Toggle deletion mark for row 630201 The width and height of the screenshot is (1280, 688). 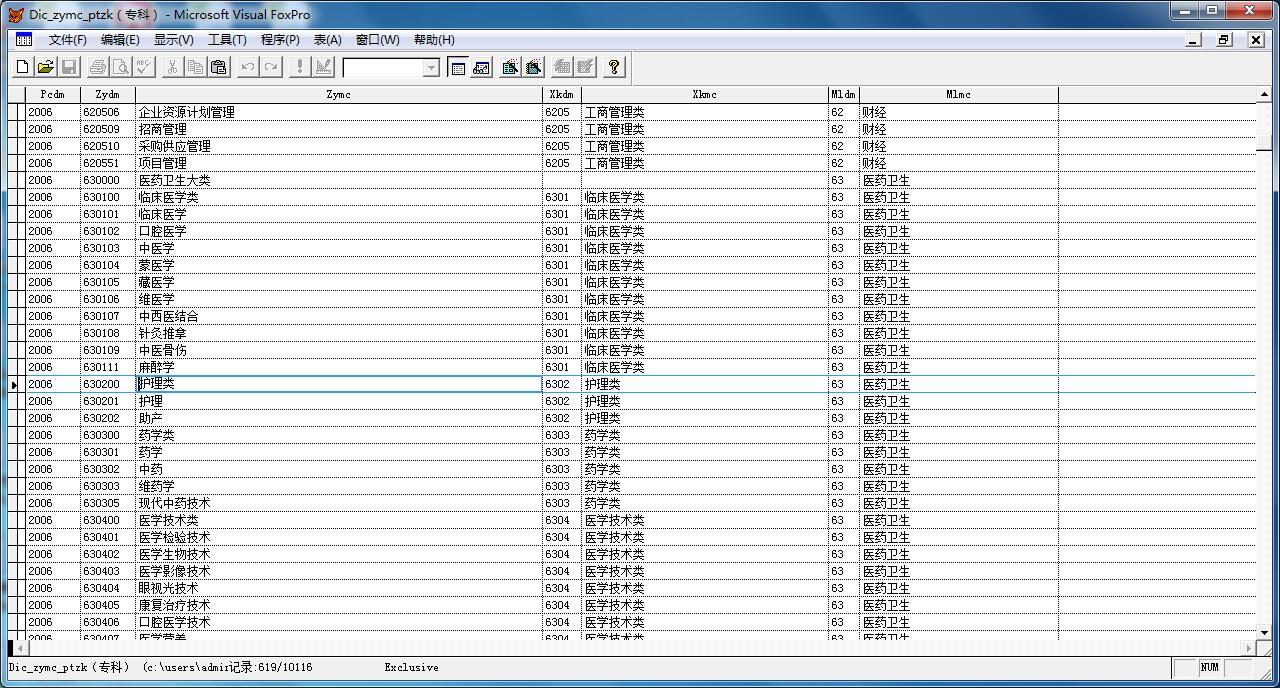point(21,401)
